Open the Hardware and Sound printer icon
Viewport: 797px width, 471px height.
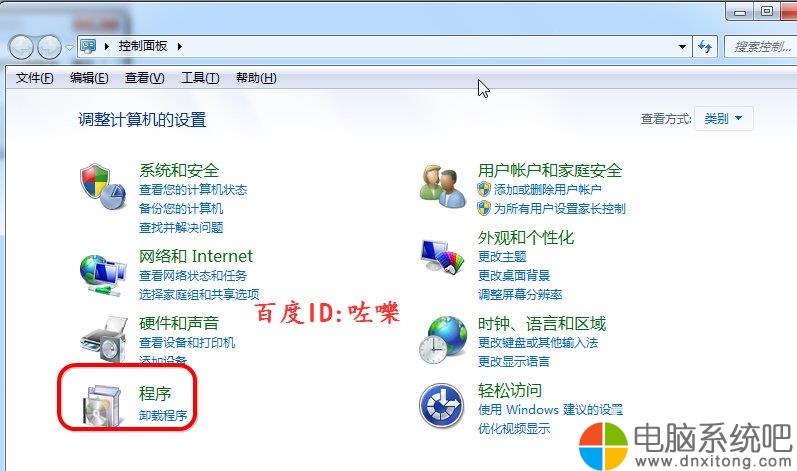[104, 339]
